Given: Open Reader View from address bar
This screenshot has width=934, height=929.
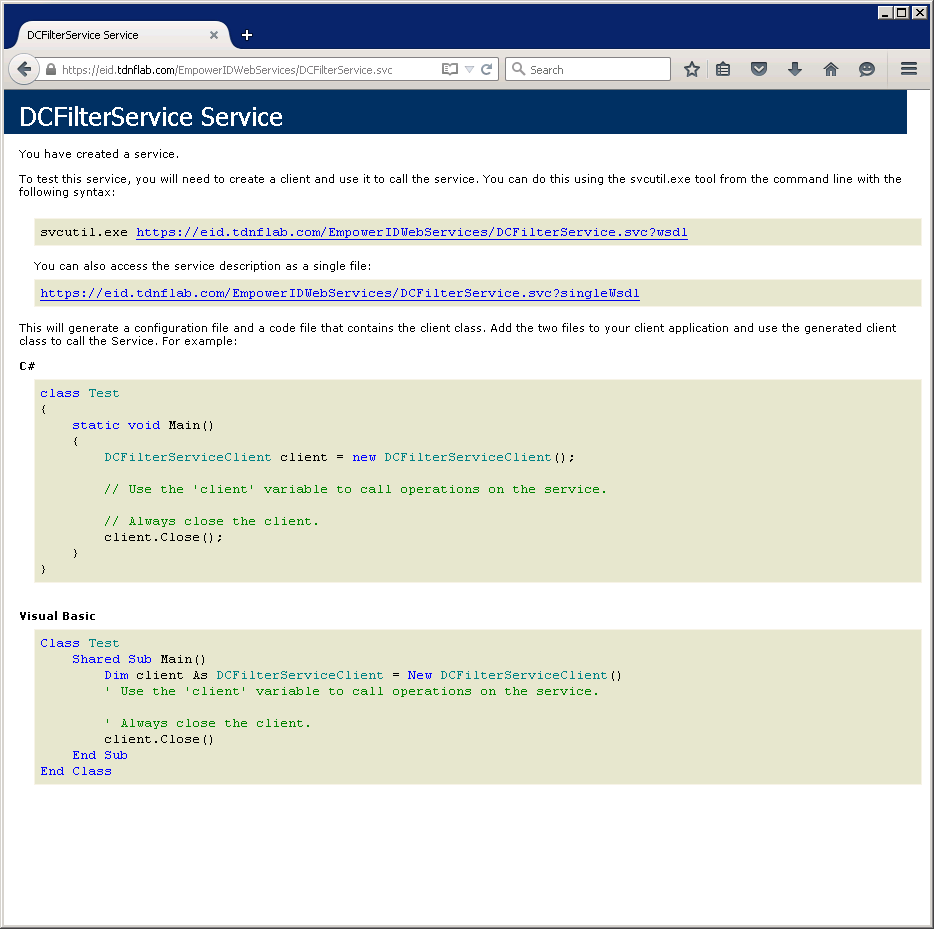Looking at the screenshot, I should coord(450,70).
